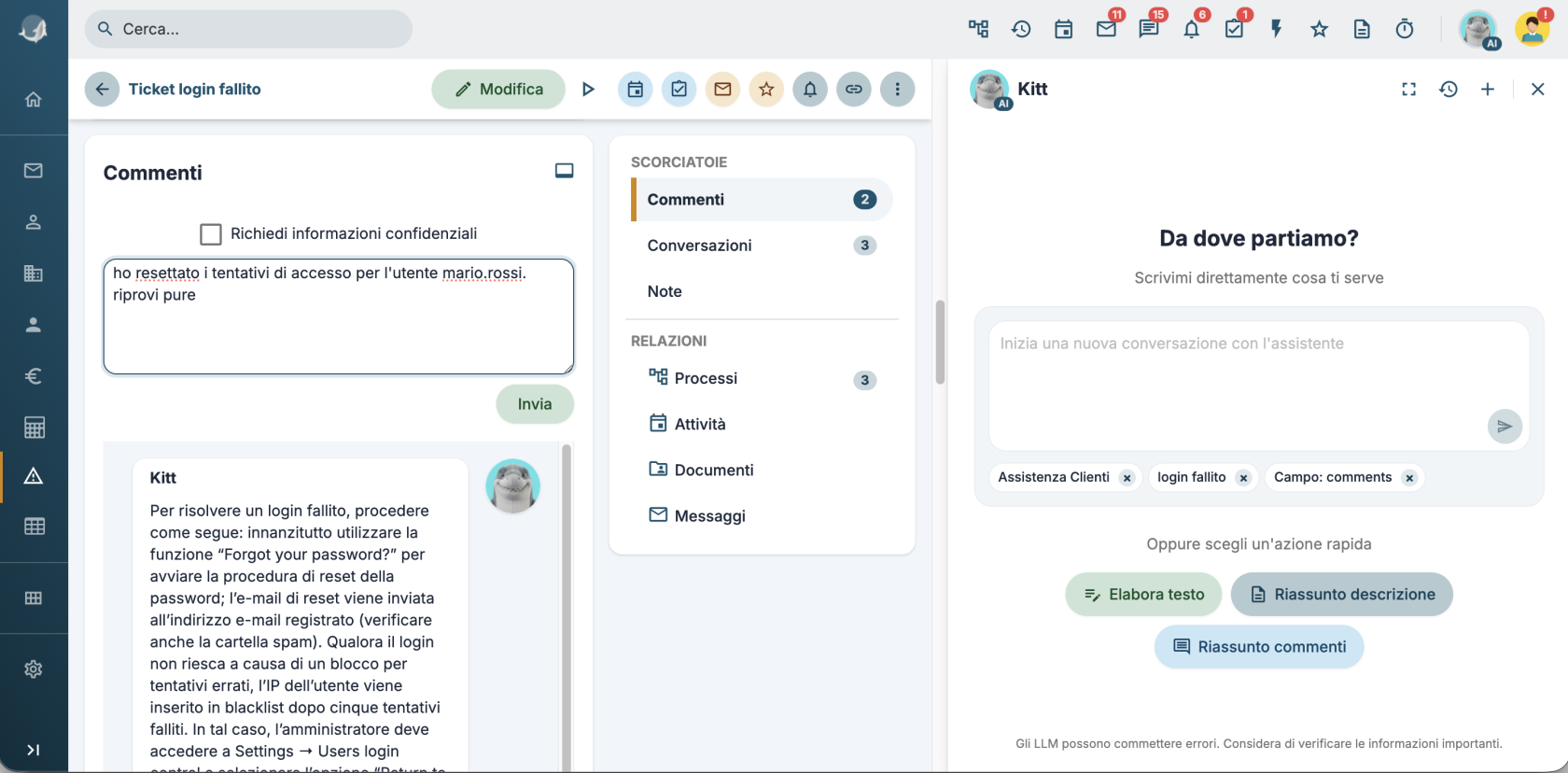Click into the comment text area
Viewport: 1568px width, 773px height.
pyautogui.click(x=339, y=316)
